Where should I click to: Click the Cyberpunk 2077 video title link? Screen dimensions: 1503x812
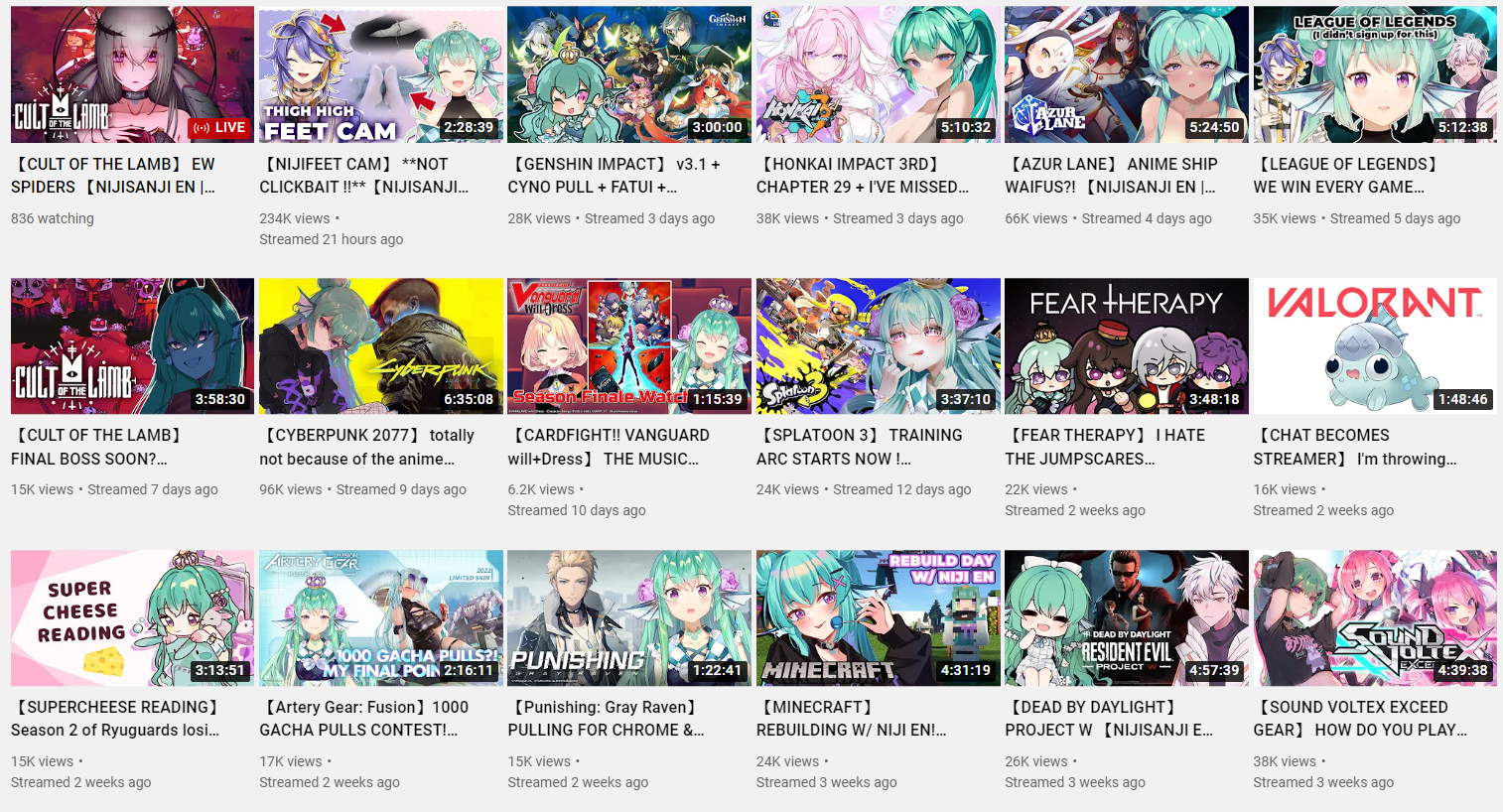tap(367, 447)
